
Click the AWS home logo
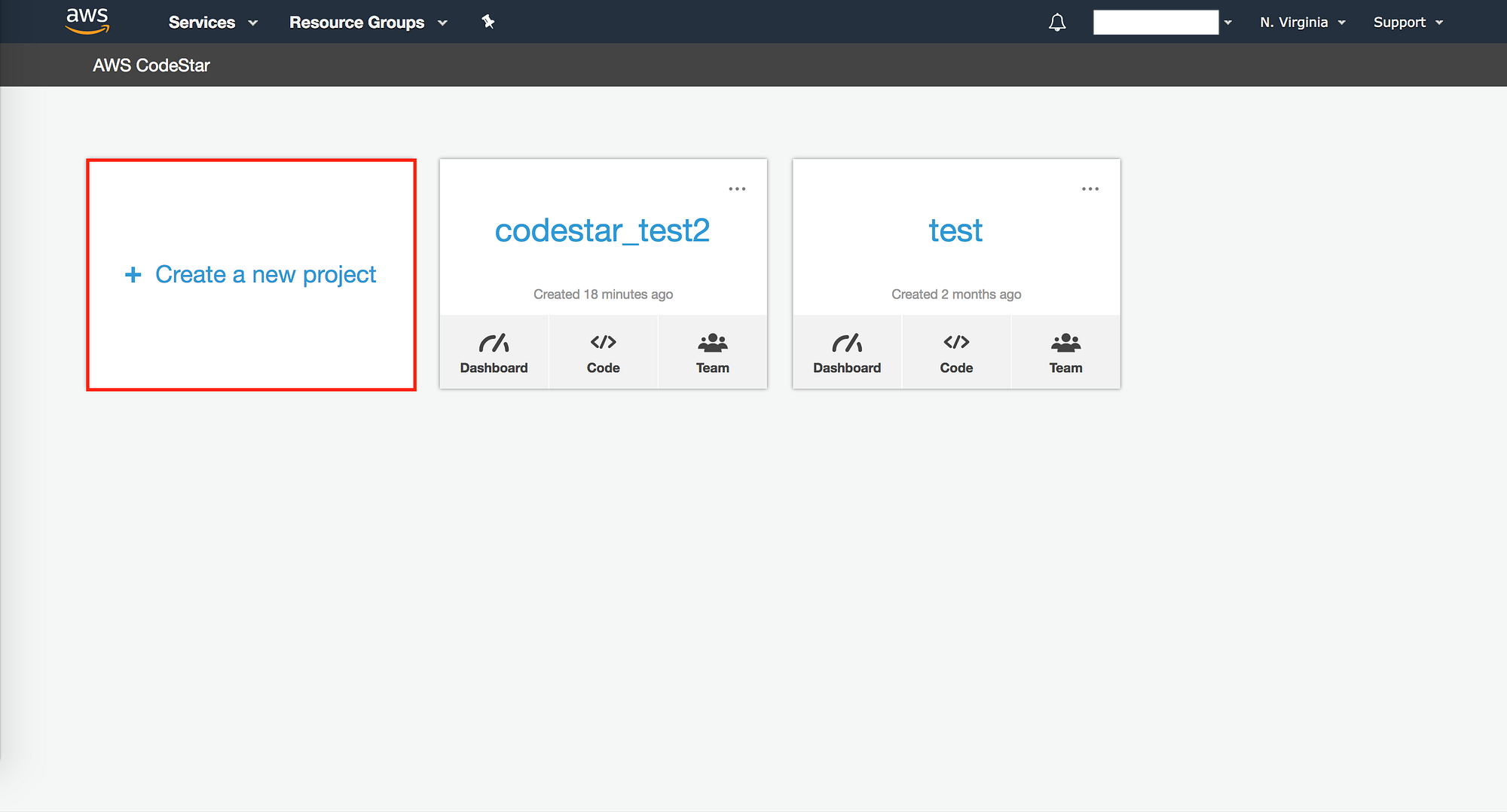point(87,22)
